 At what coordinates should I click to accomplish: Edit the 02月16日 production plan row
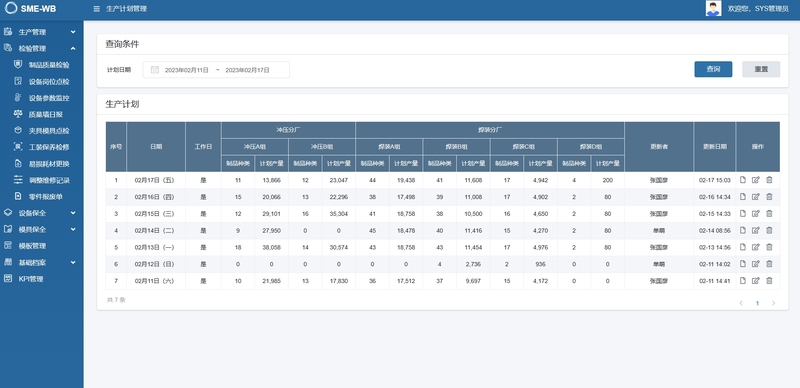click(x=756, y=197)
